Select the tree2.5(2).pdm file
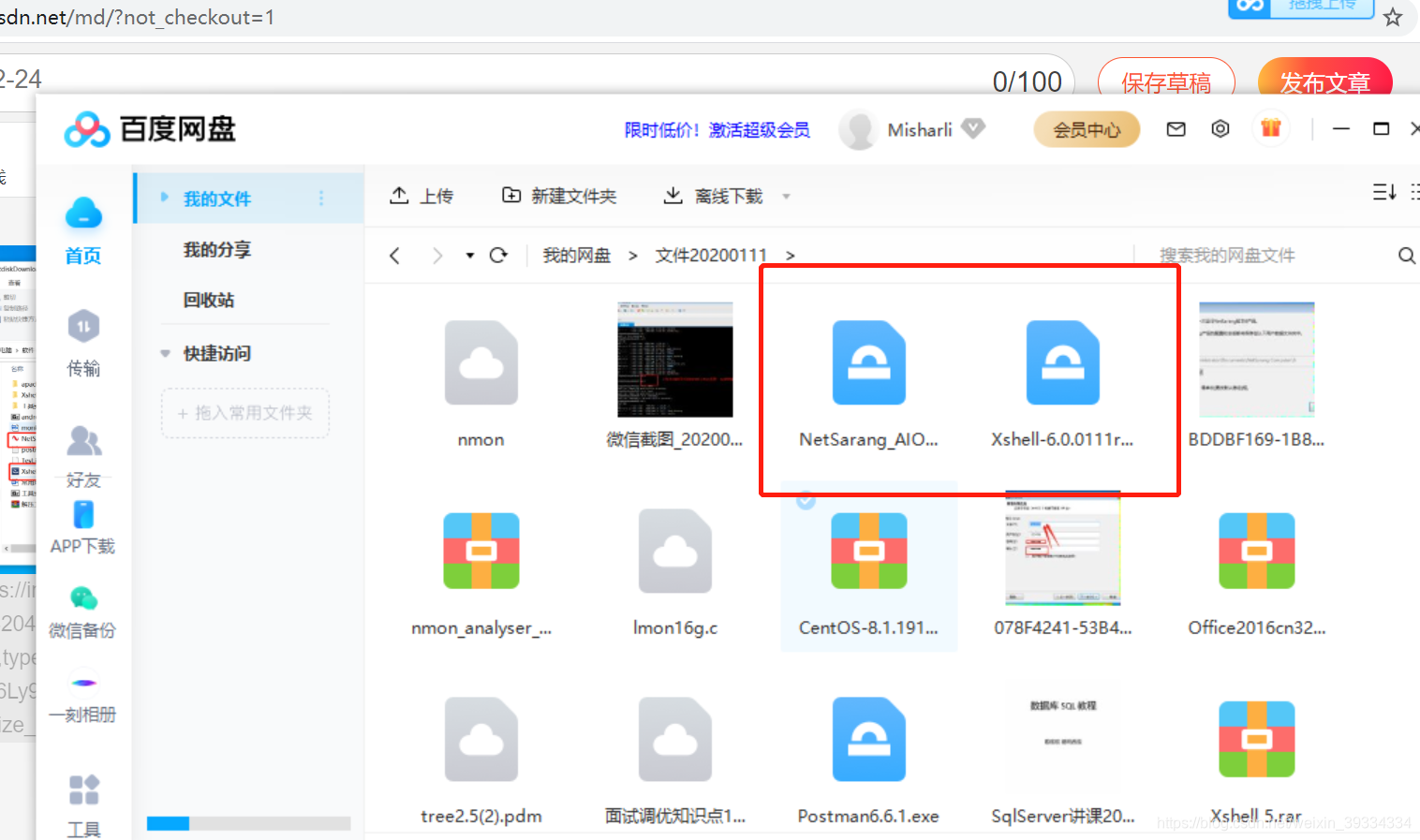 (x=481, y=739)
